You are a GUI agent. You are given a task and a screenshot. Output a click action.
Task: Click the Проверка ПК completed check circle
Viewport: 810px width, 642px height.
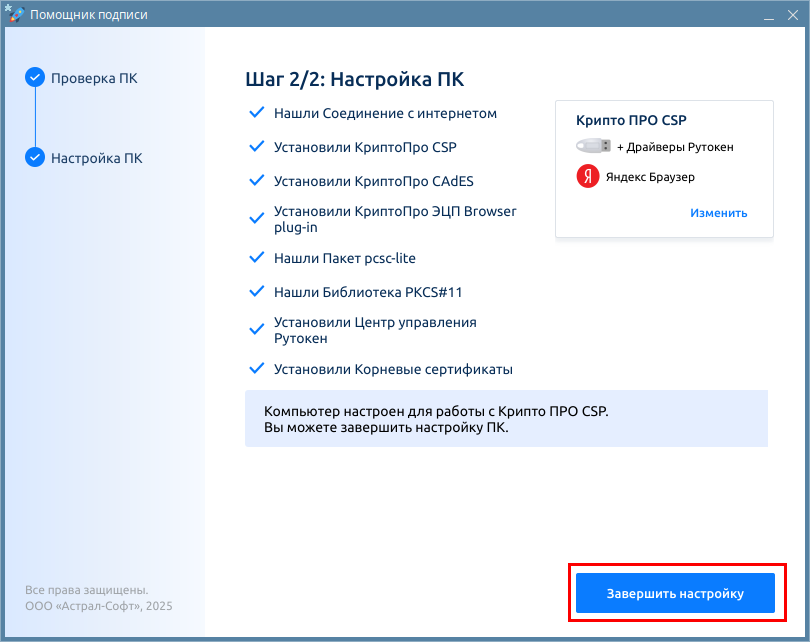(x=35, y=77)
